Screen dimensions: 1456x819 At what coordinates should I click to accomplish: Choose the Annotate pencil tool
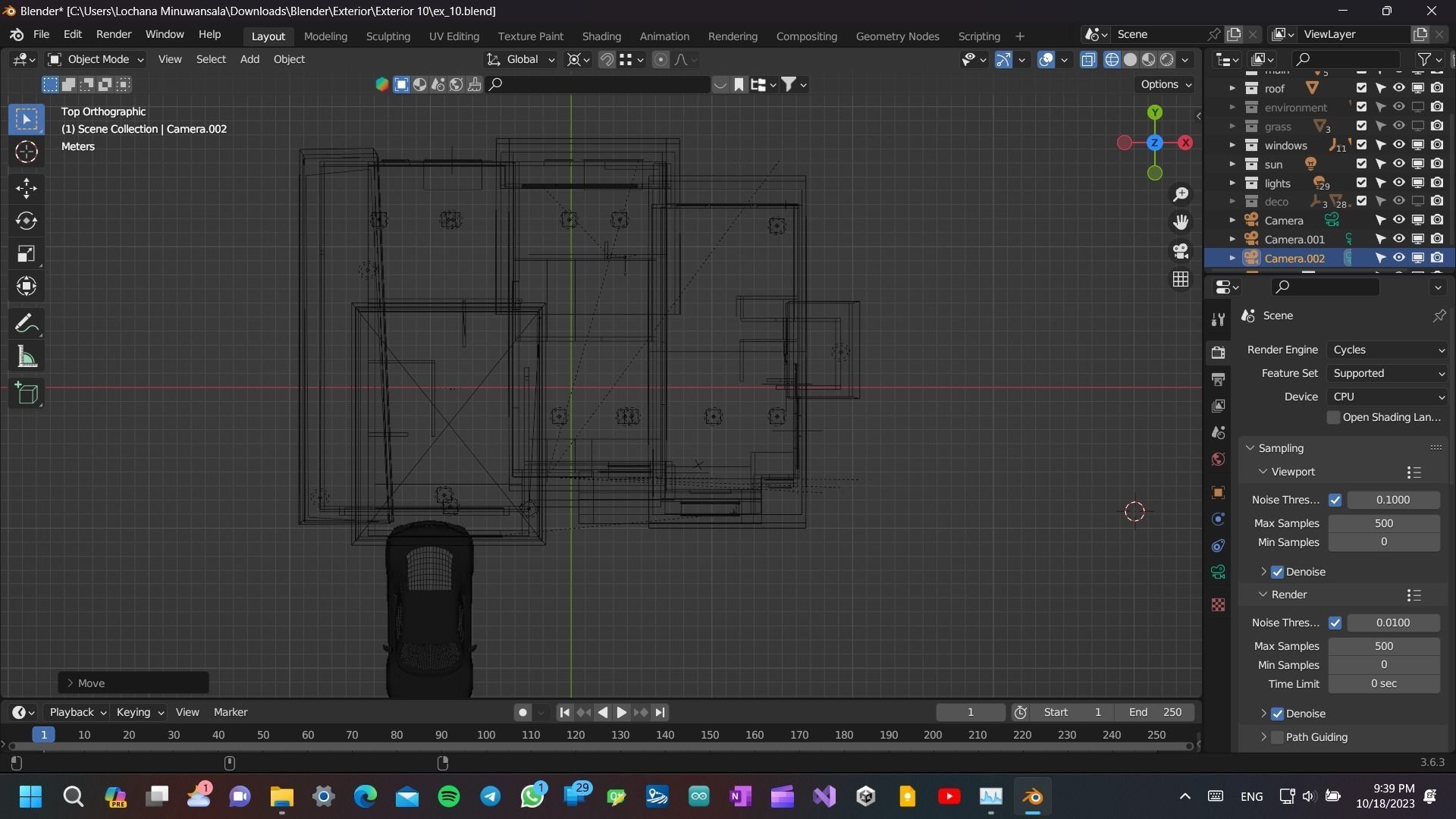coord(27,324)
